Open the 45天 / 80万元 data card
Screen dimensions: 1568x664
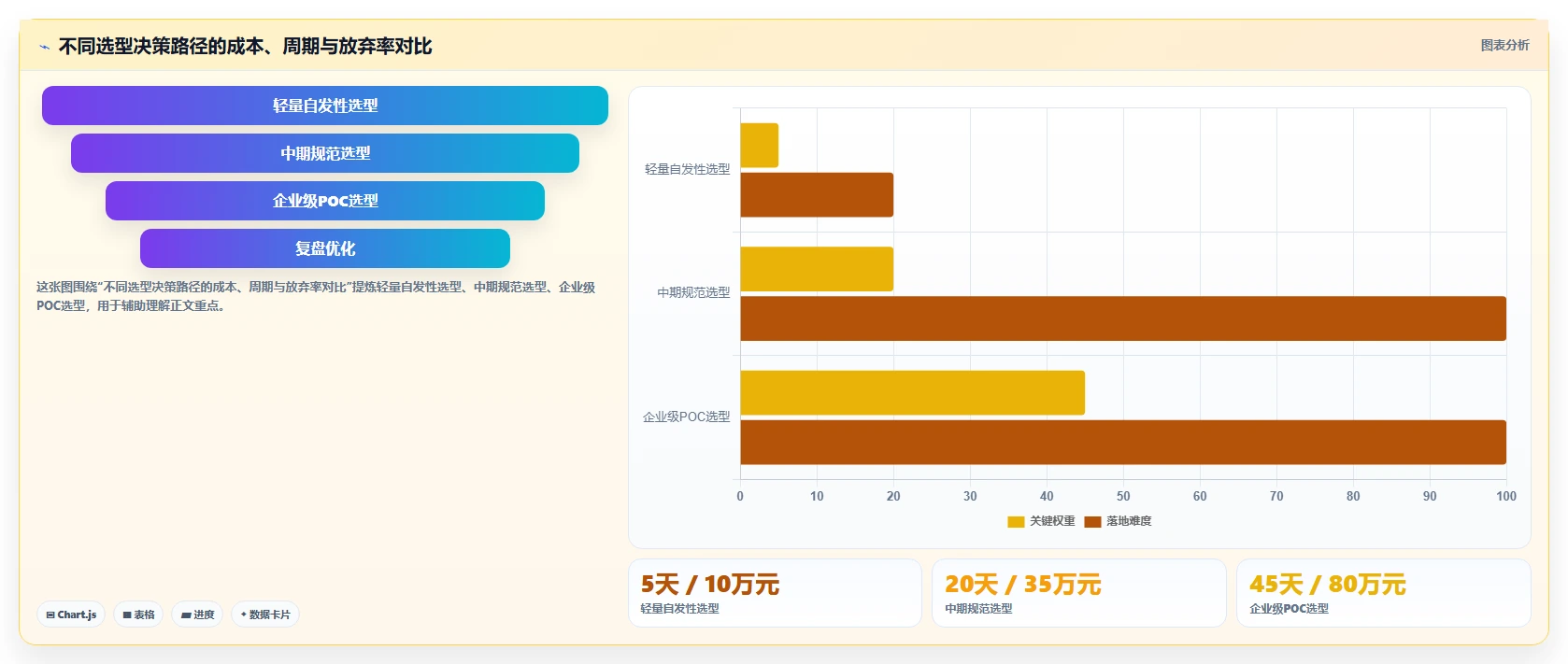[x=1384, y=593]
